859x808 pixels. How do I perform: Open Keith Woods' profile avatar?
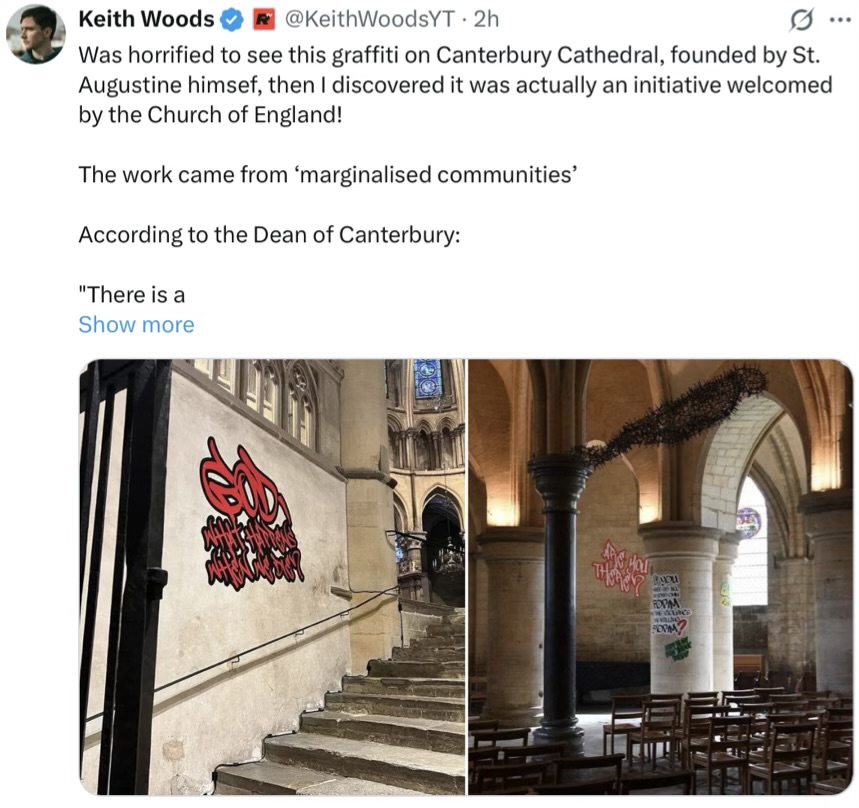[36, 33]
